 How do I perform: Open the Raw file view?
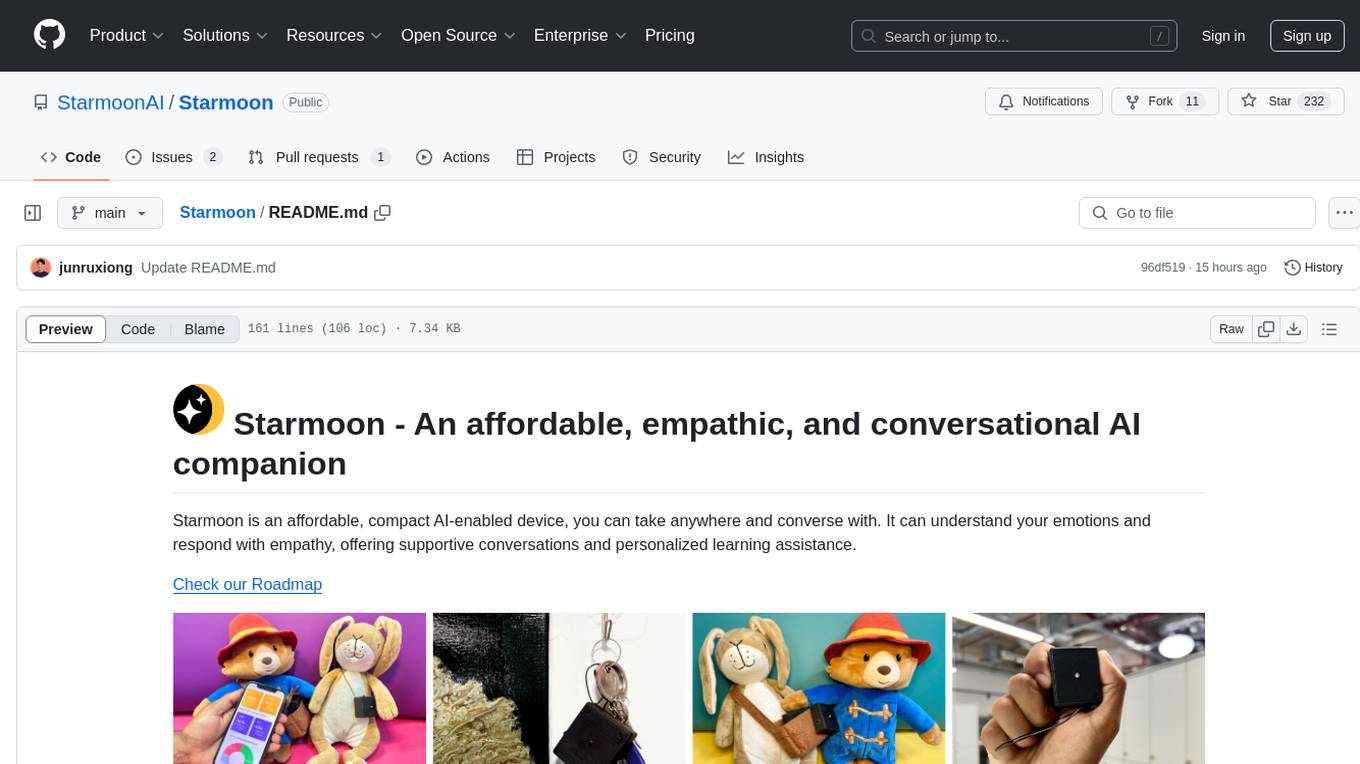coord(1231,329)
